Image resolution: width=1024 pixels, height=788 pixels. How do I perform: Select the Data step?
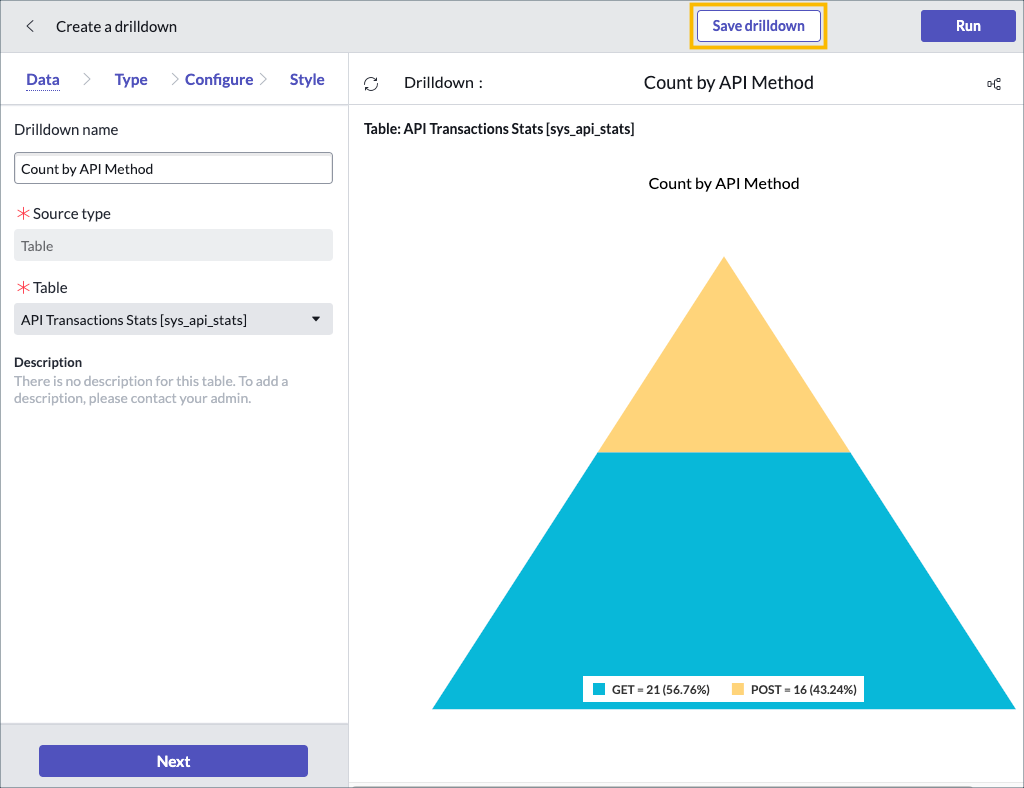click(x=42, y=79)
